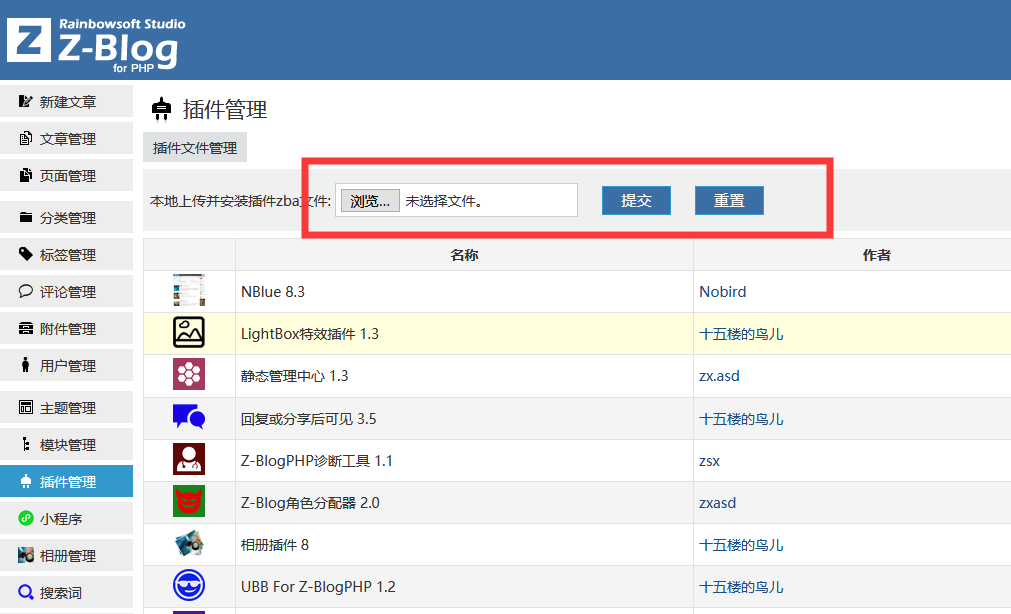1011x614 pixels.
Task: Open author link zx.asd
Action: tap(719, 375)
